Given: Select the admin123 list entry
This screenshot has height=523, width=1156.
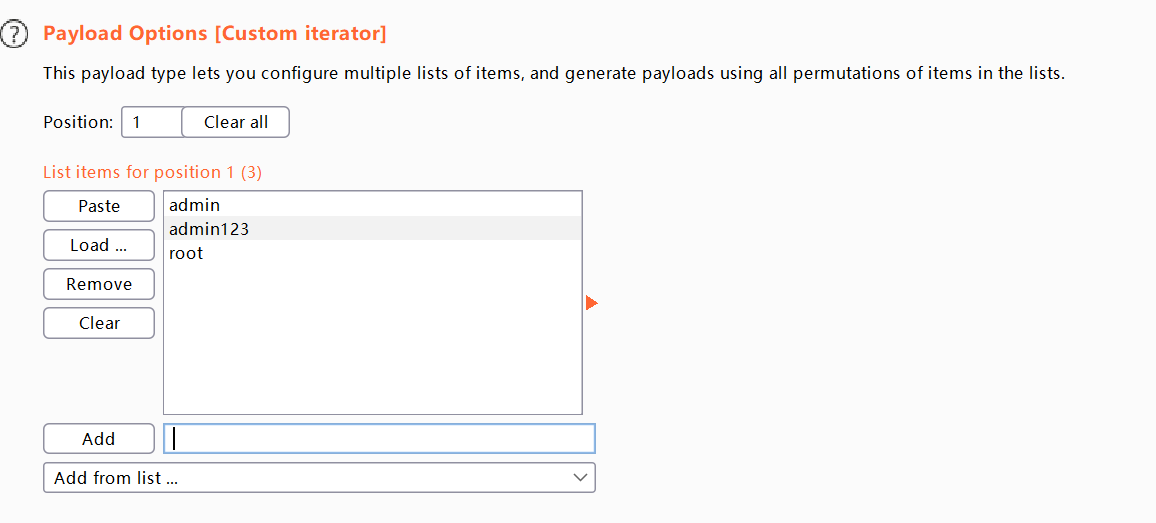Looking at the screenshot, I should pos(372,229).
